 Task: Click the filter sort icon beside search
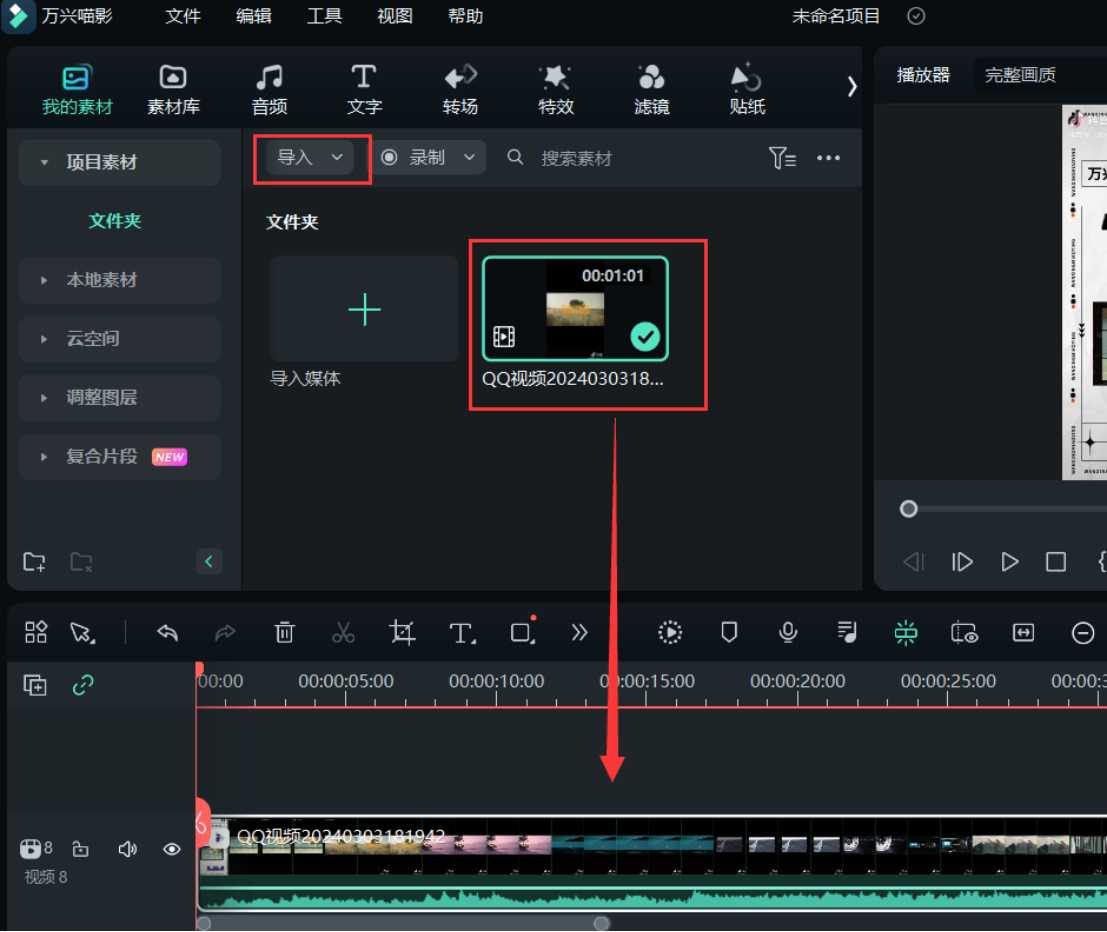pos(782,158)
